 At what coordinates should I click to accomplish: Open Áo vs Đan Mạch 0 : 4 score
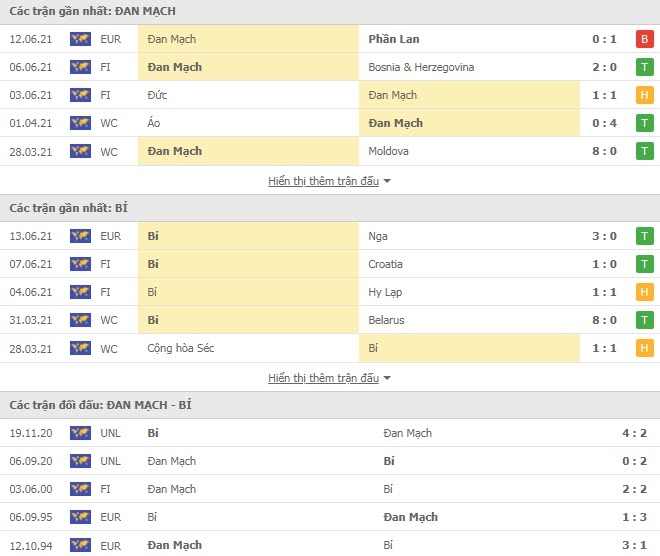(x=604, y=123)
